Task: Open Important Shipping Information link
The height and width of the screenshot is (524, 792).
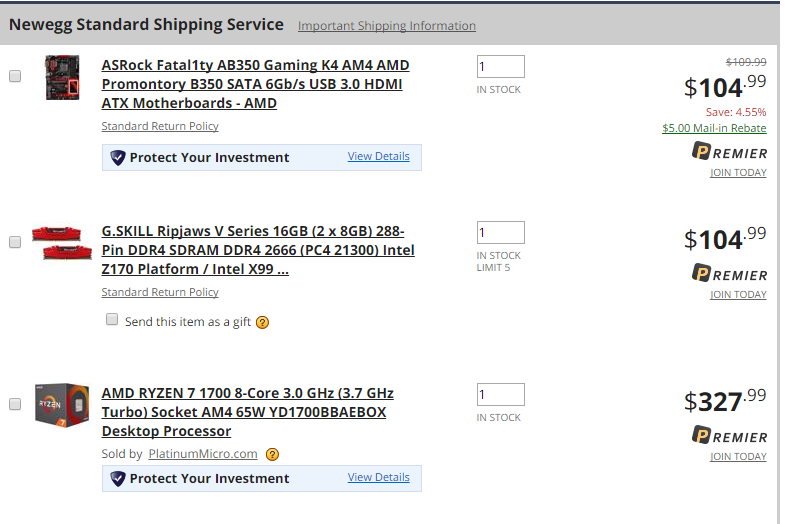Action: point(386,26)
